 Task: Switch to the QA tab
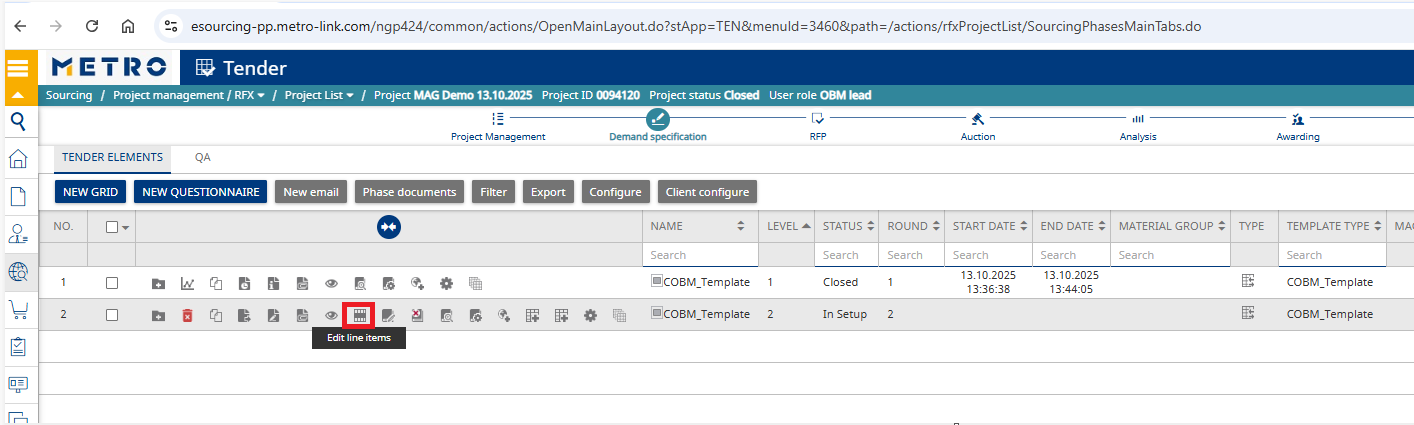203,157
